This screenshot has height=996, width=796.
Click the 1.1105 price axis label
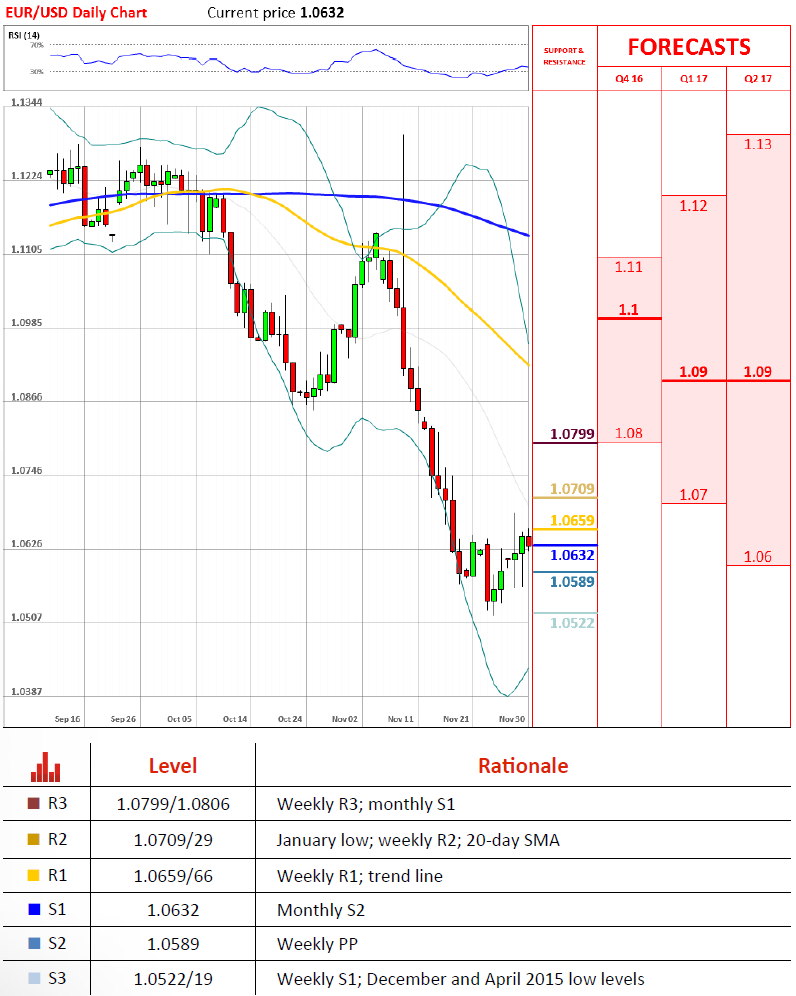point(27,250)
